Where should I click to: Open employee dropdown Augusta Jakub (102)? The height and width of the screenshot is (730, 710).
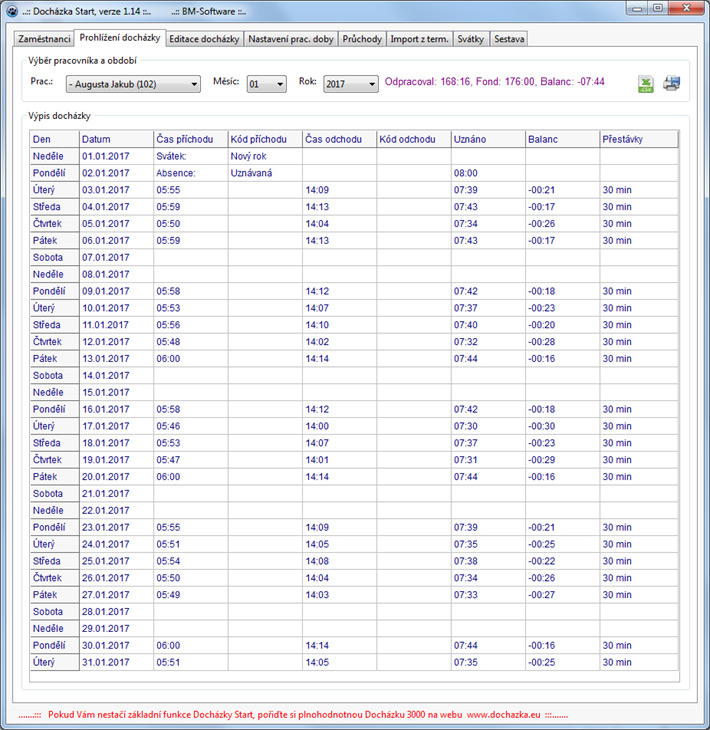[133, 84]
